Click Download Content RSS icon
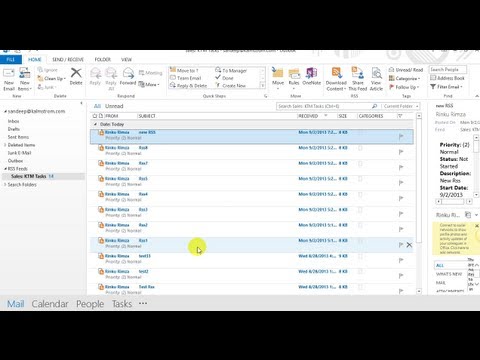Viewport: 480px width, 360px height. 336,72
